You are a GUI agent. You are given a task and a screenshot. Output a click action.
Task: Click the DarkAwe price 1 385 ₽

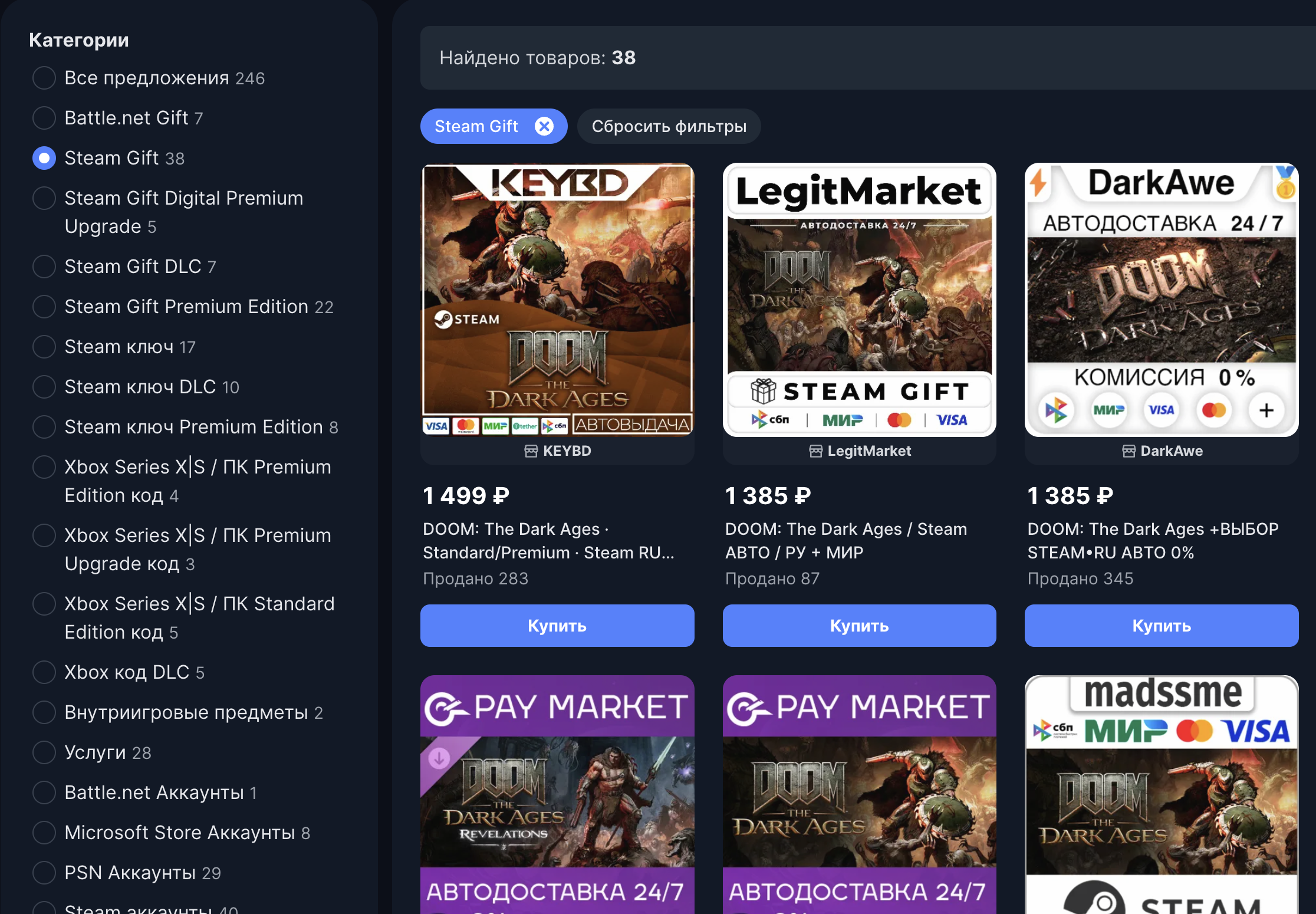[x=1071, y=496]
